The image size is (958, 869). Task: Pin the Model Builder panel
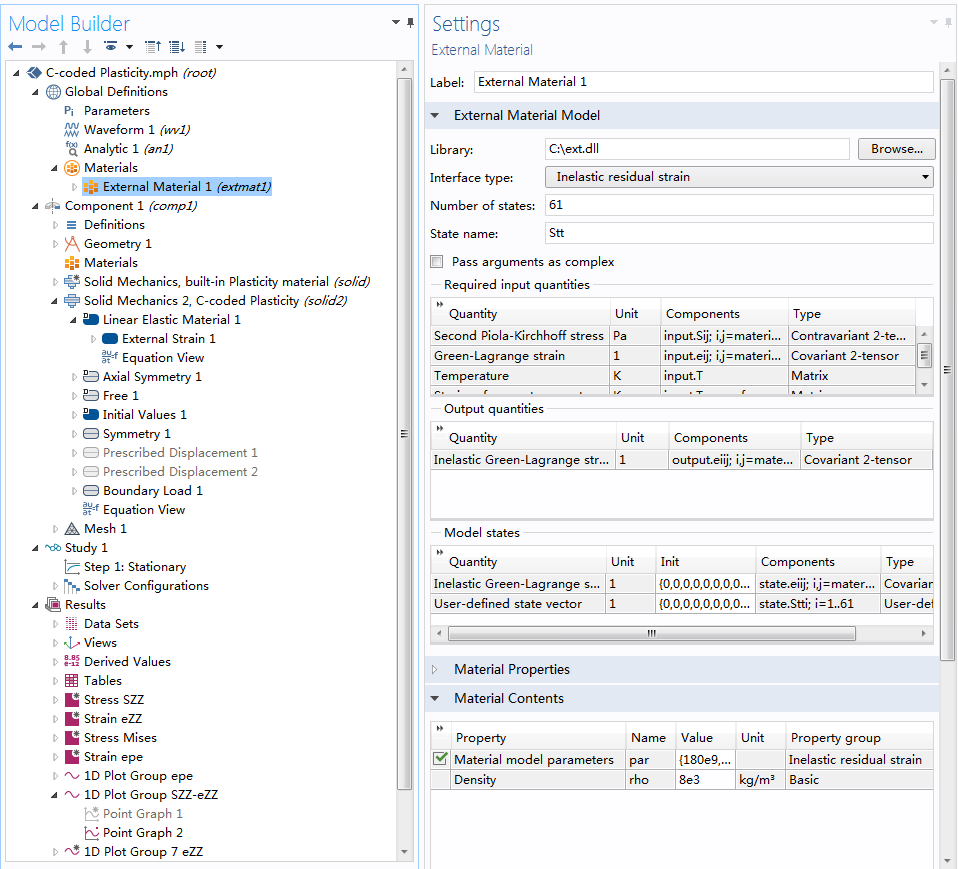coord(410,23)
